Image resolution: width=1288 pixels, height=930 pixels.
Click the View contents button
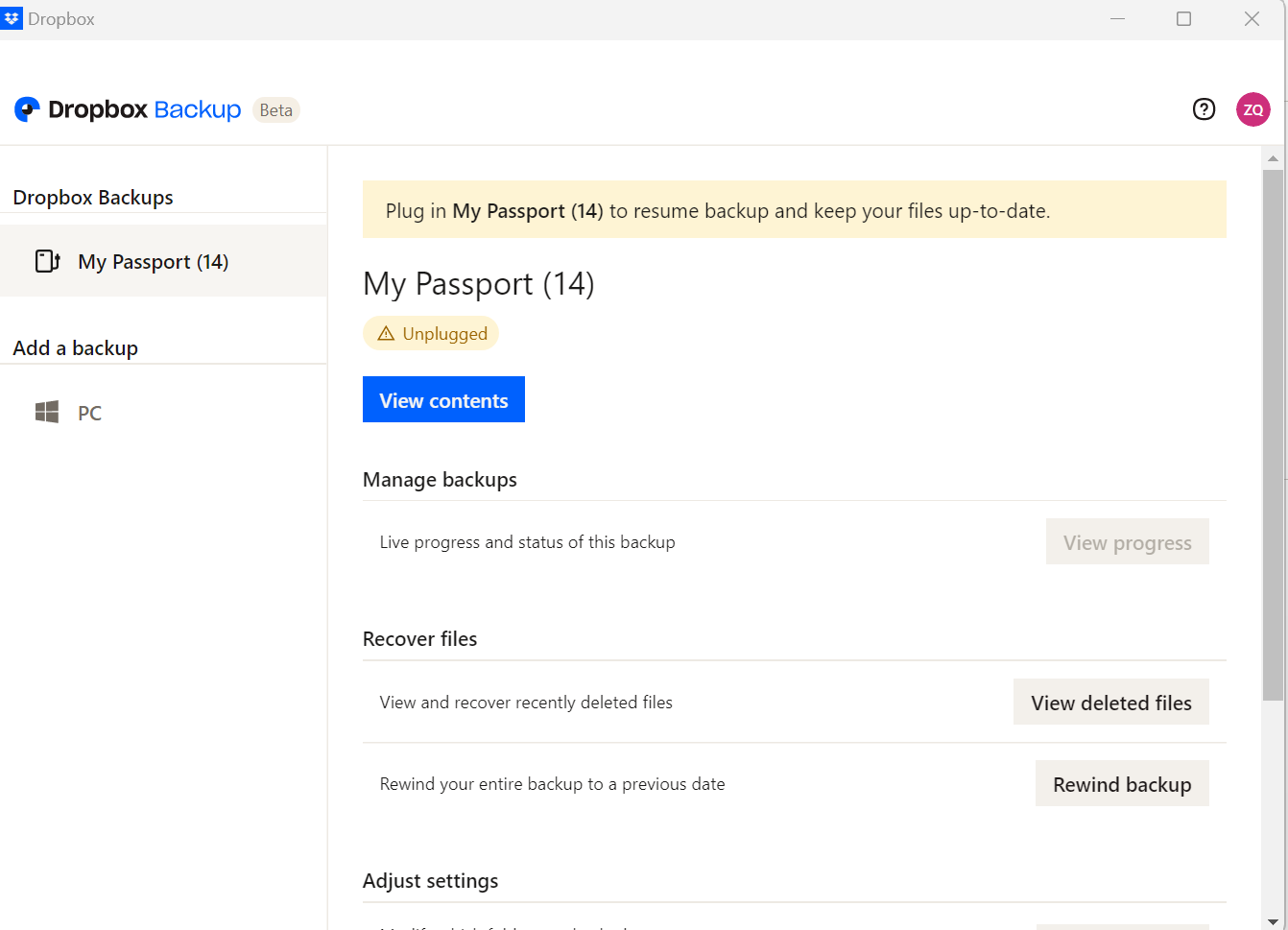coord(443,400)
